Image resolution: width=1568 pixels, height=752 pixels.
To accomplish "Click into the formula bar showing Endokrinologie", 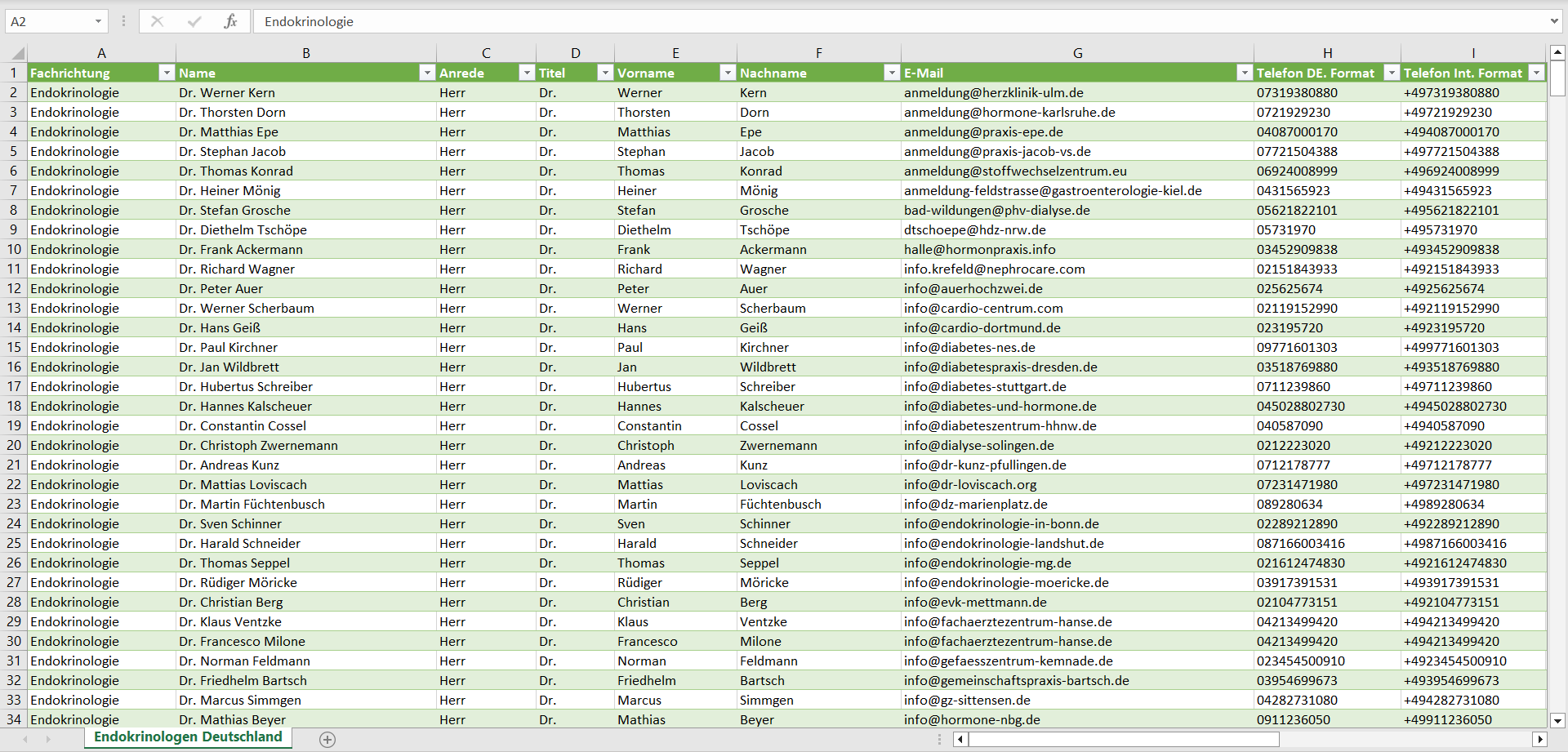I will click(x=898, y=21).
